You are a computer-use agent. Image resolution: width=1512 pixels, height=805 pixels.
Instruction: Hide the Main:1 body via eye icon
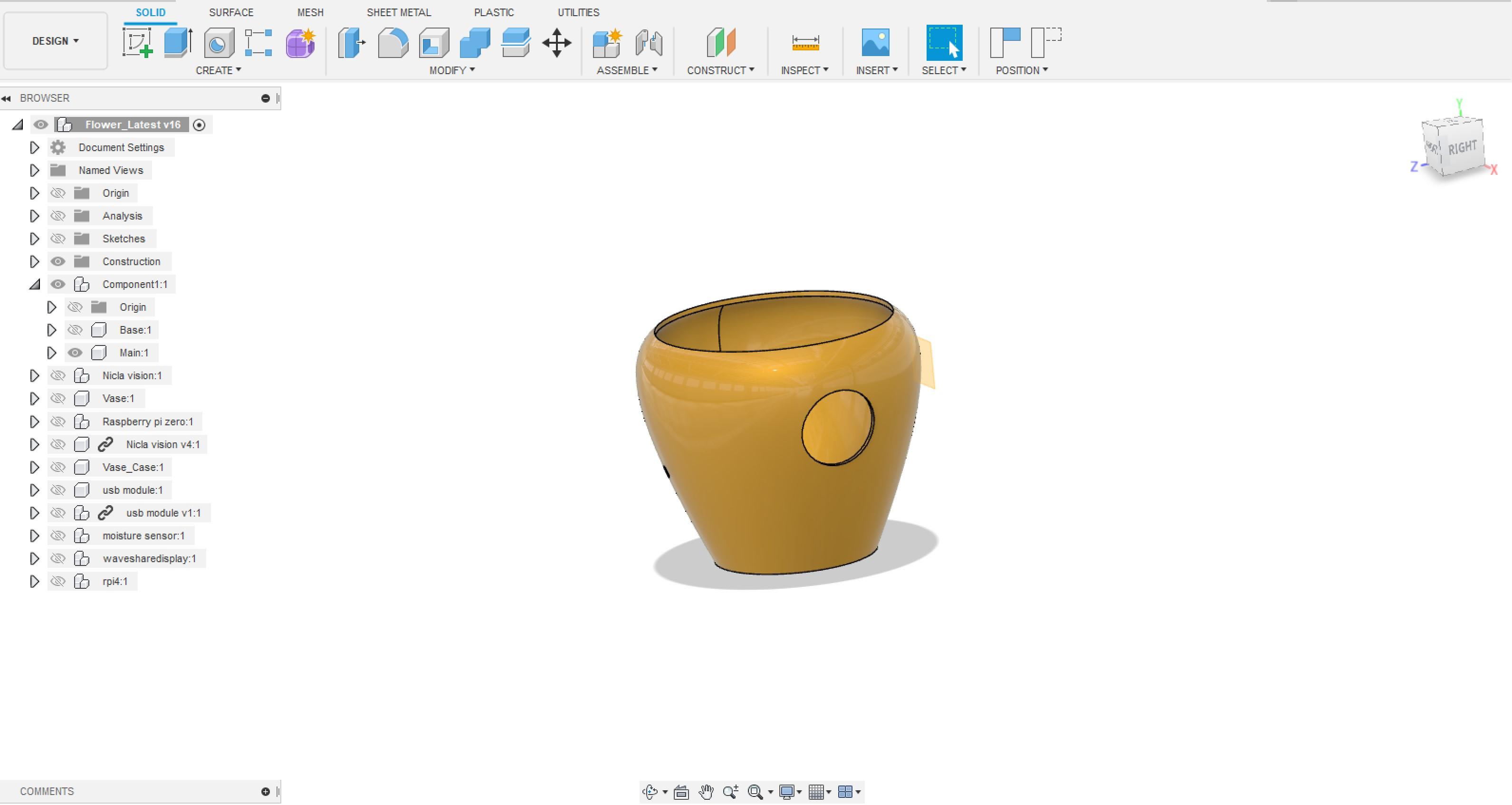[x=75, y=353]
